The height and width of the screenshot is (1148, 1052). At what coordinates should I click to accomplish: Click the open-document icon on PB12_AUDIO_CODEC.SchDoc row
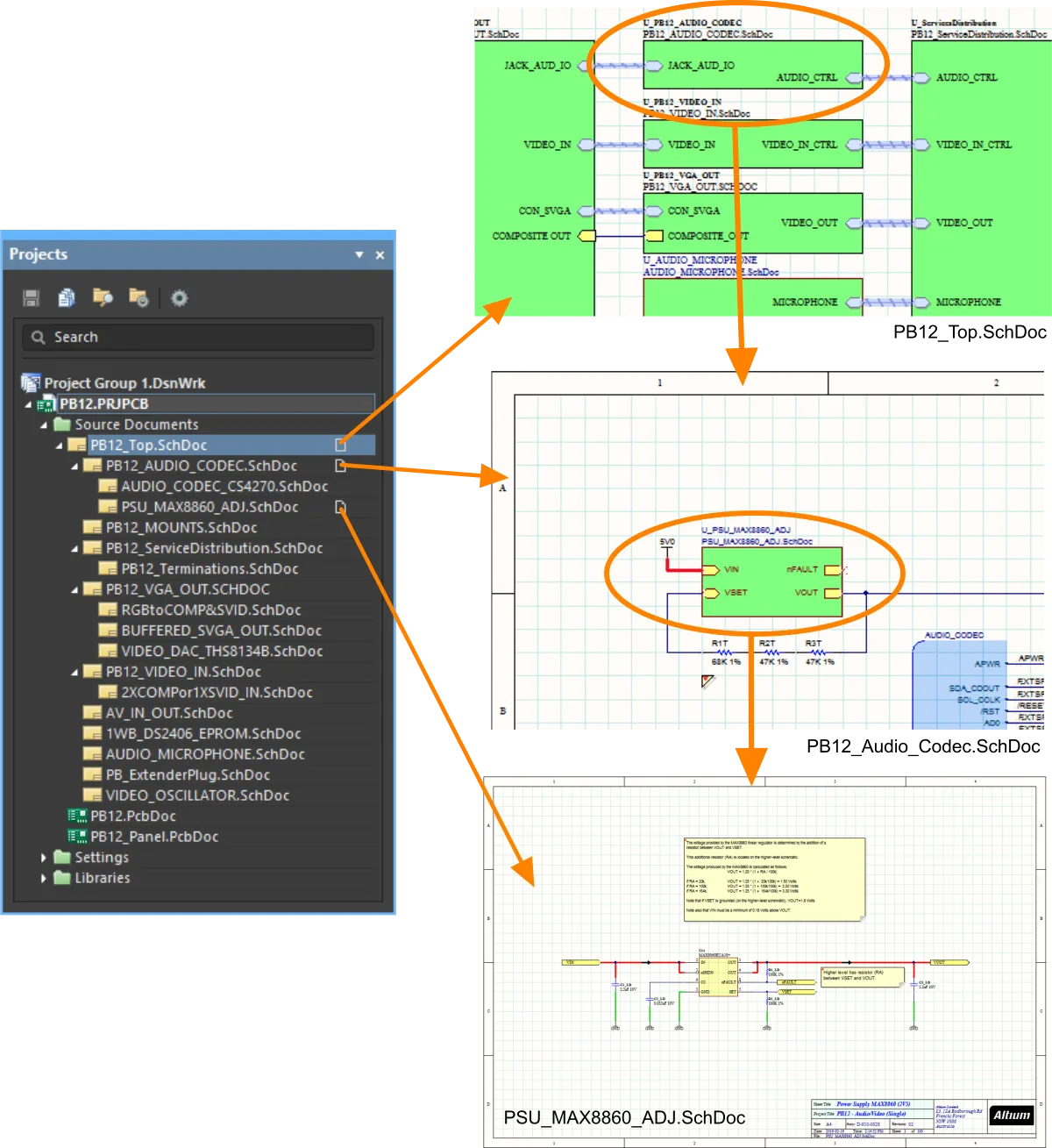click(x=340, y=466)
